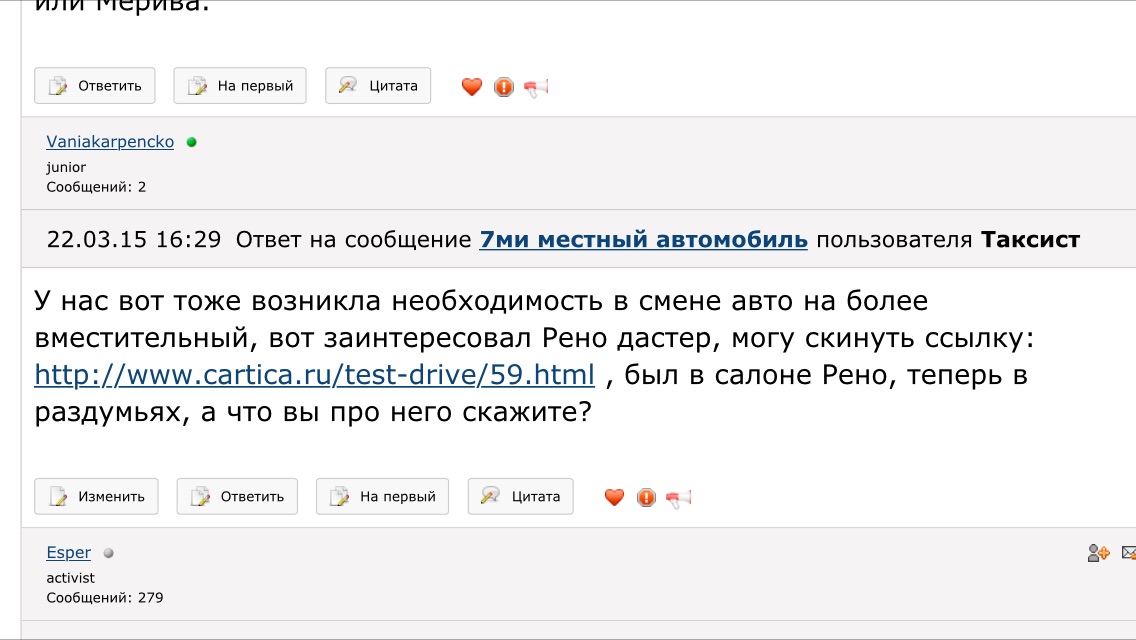Click the megaphone icon in the upper post toolbar
1136x640 pixels.
click(536, 87)
